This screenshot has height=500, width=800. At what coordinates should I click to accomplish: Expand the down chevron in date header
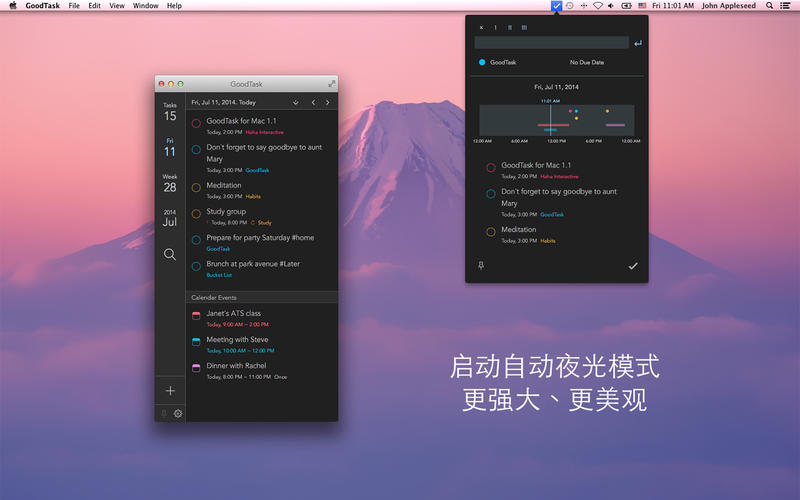295,103
